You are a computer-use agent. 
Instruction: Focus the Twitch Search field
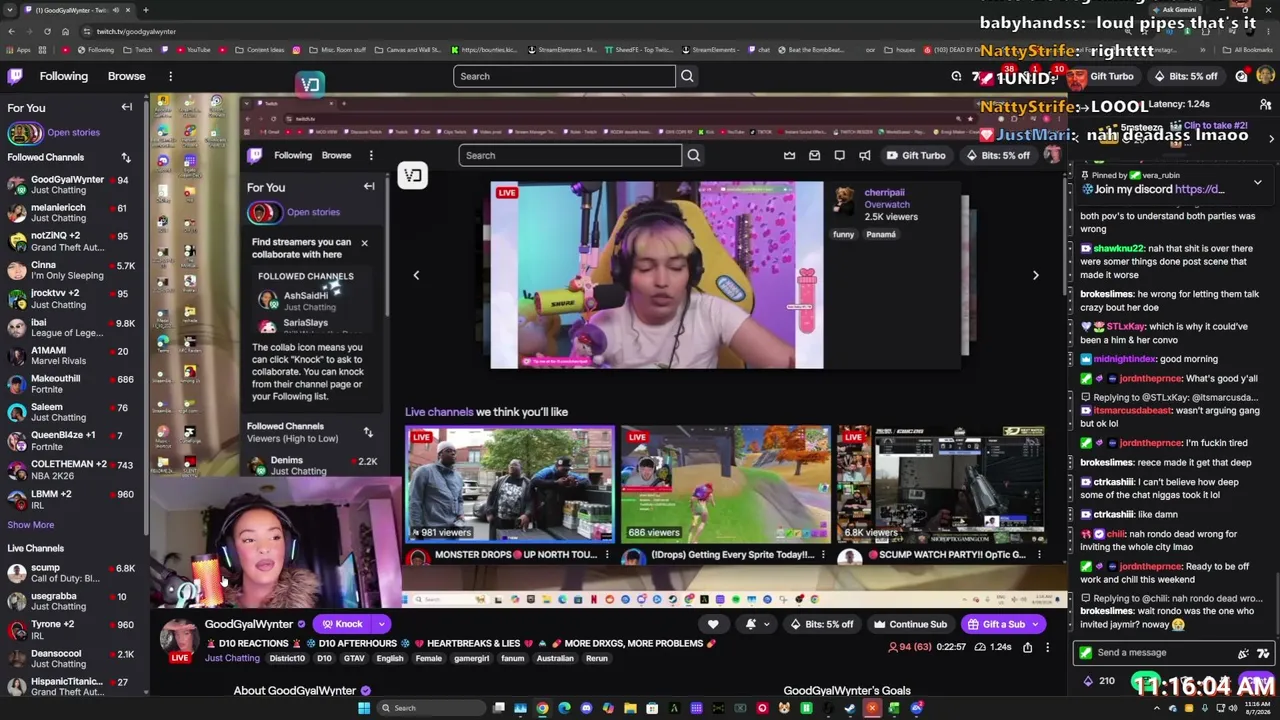564,76
